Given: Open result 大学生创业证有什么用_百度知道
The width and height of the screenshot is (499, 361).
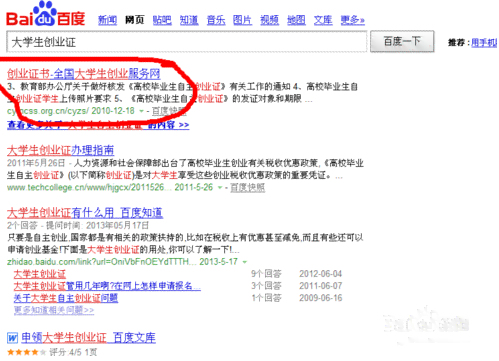Looking at the screenshot, I should click(85, 213).
